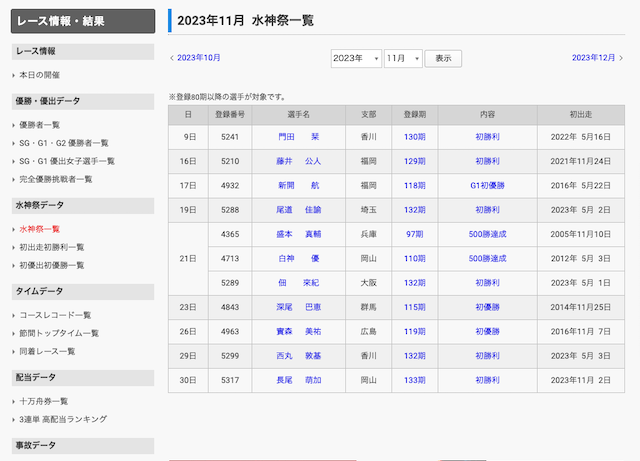
Task: Open 十万舟券一覧 link
Action: pos(44,401)
